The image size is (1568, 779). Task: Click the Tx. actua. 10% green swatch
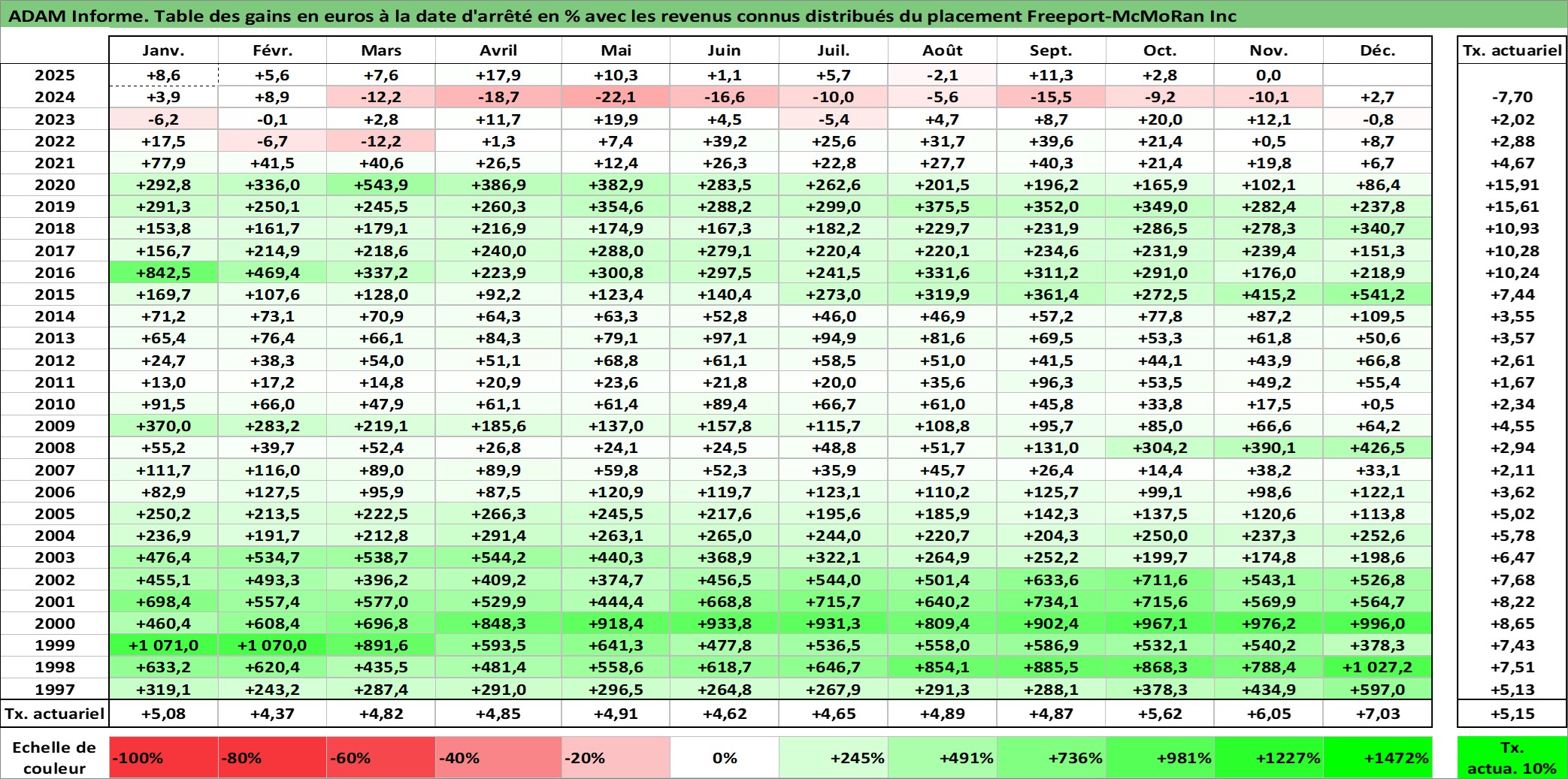click(1512, 757)
